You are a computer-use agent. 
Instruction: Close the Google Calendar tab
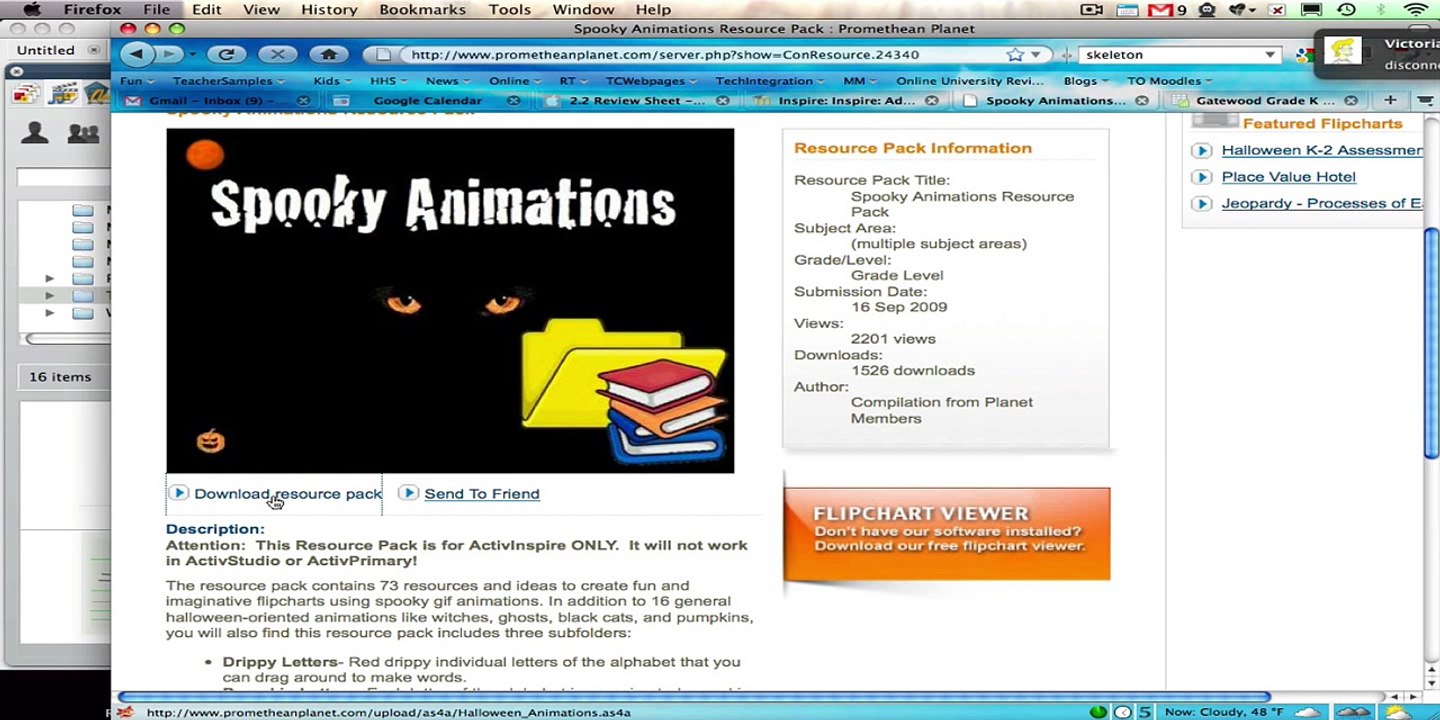(x=513, y=100)
